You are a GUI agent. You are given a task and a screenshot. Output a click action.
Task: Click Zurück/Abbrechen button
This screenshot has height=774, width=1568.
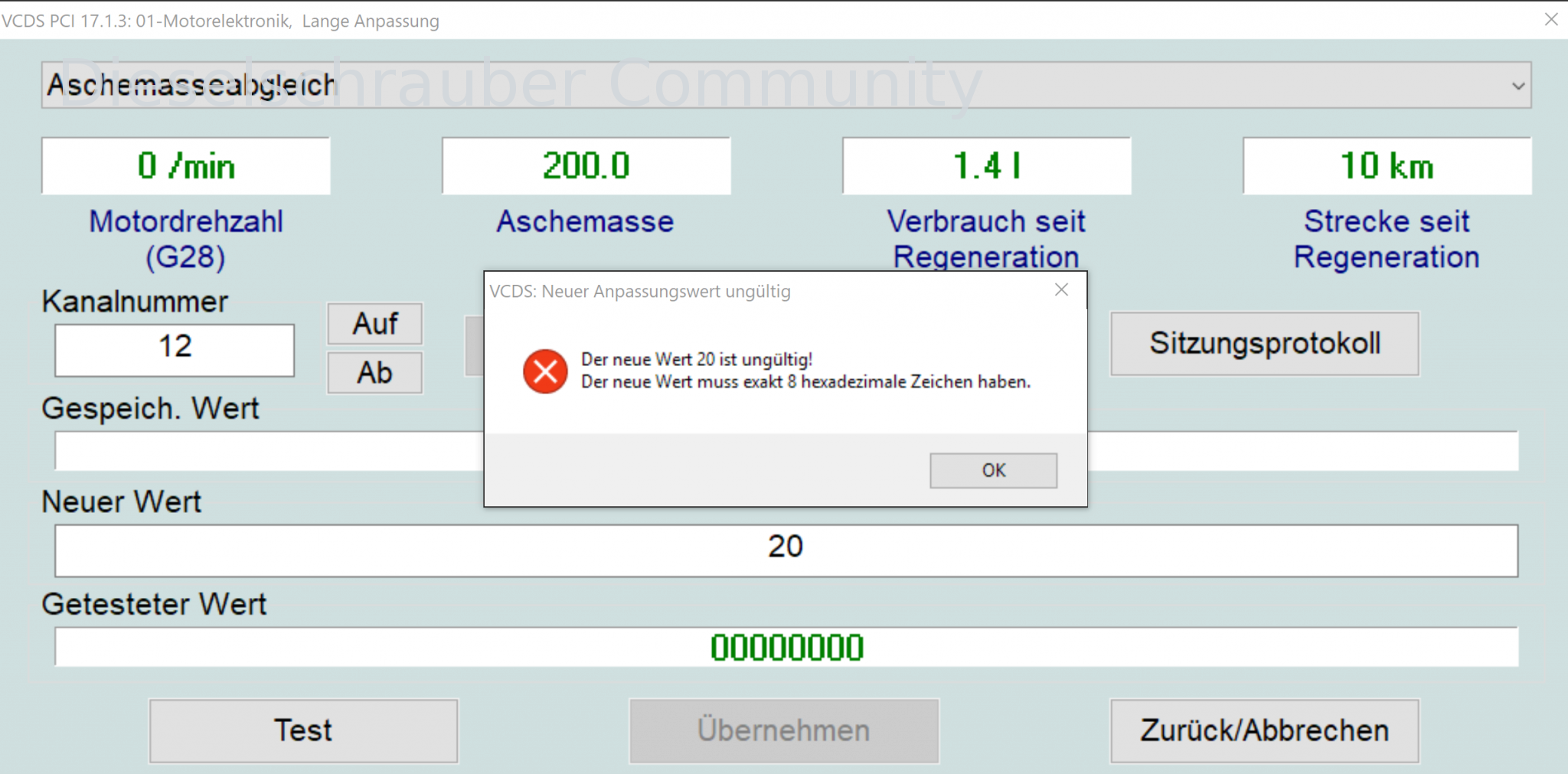(1265, 730)
